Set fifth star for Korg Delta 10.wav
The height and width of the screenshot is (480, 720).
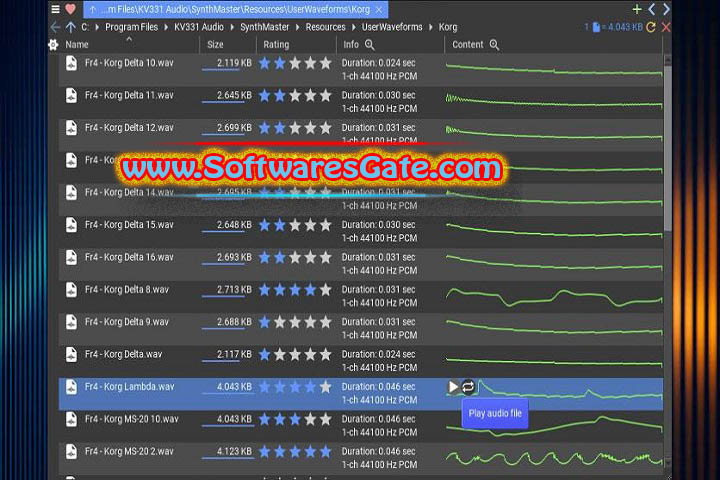tap(326, 63)
